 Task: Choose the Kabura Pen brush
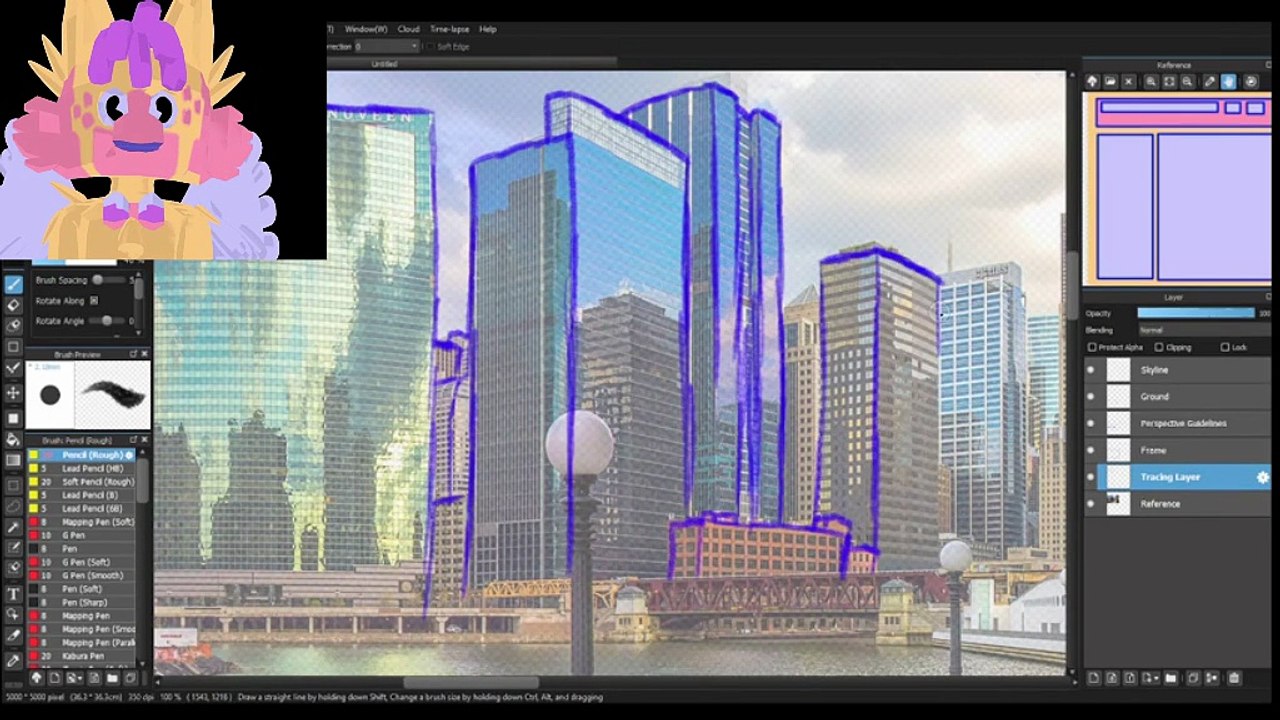82,656
